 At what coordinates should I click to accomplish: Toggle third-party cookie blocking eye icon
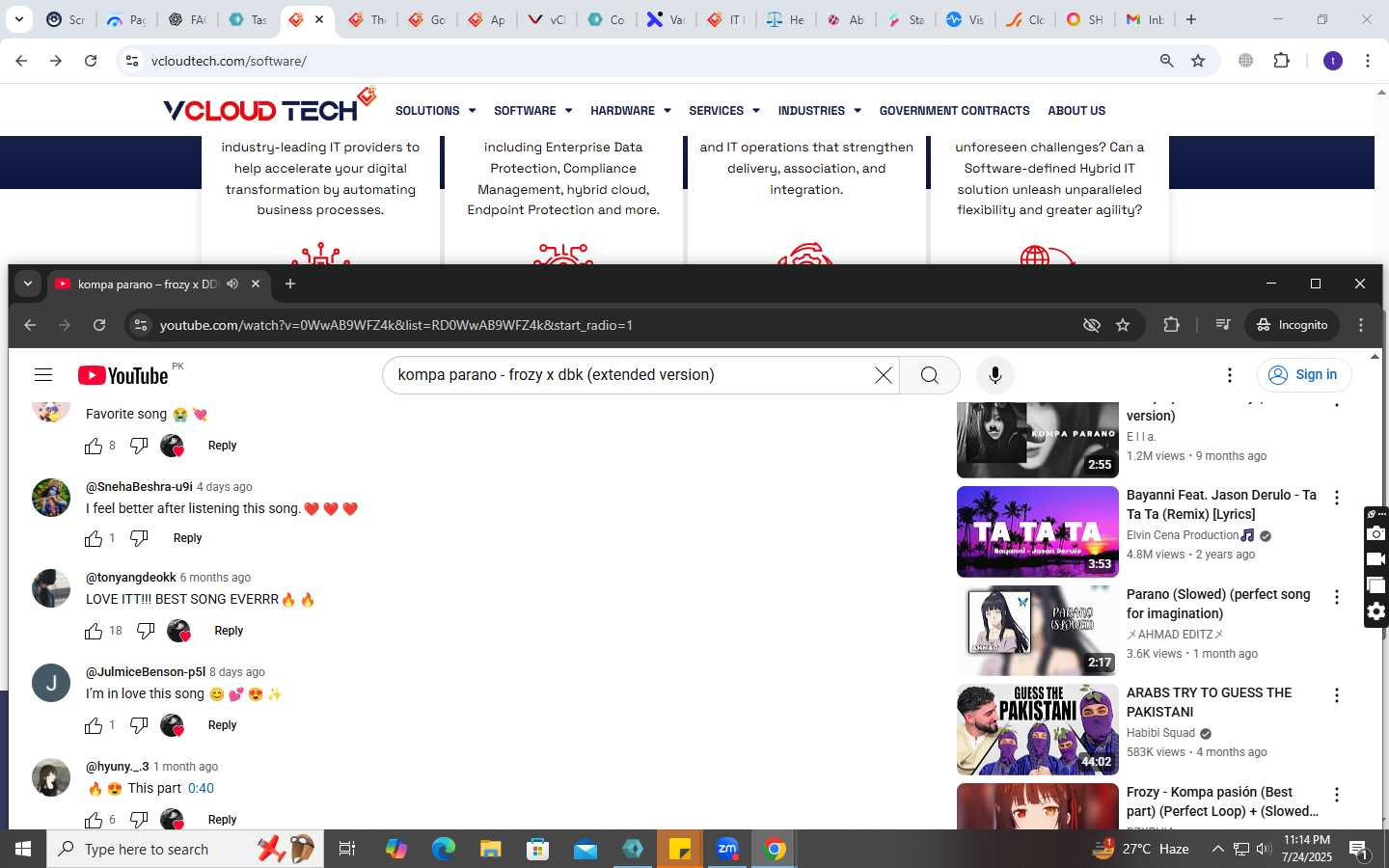[x=1091, y=325]
